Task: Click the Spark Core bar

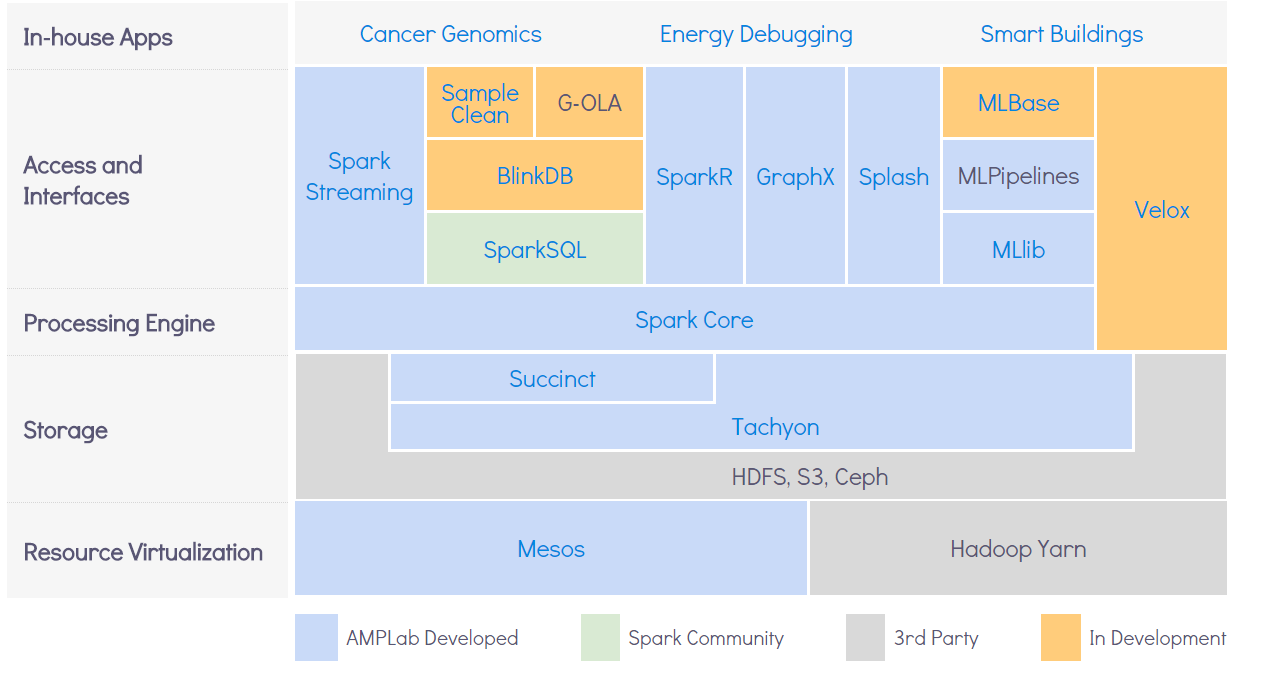Action: (x=694, y=319)
